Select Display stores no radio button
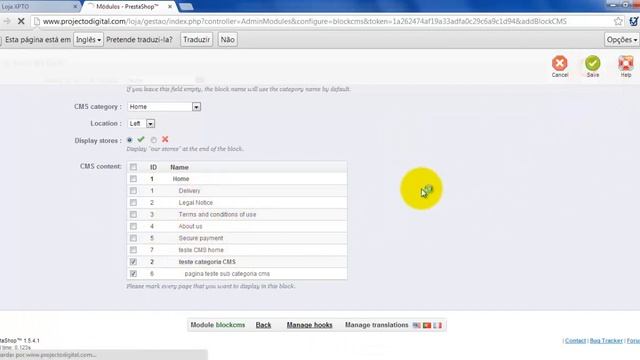The image size is (640, 360). tap(153, 140)
